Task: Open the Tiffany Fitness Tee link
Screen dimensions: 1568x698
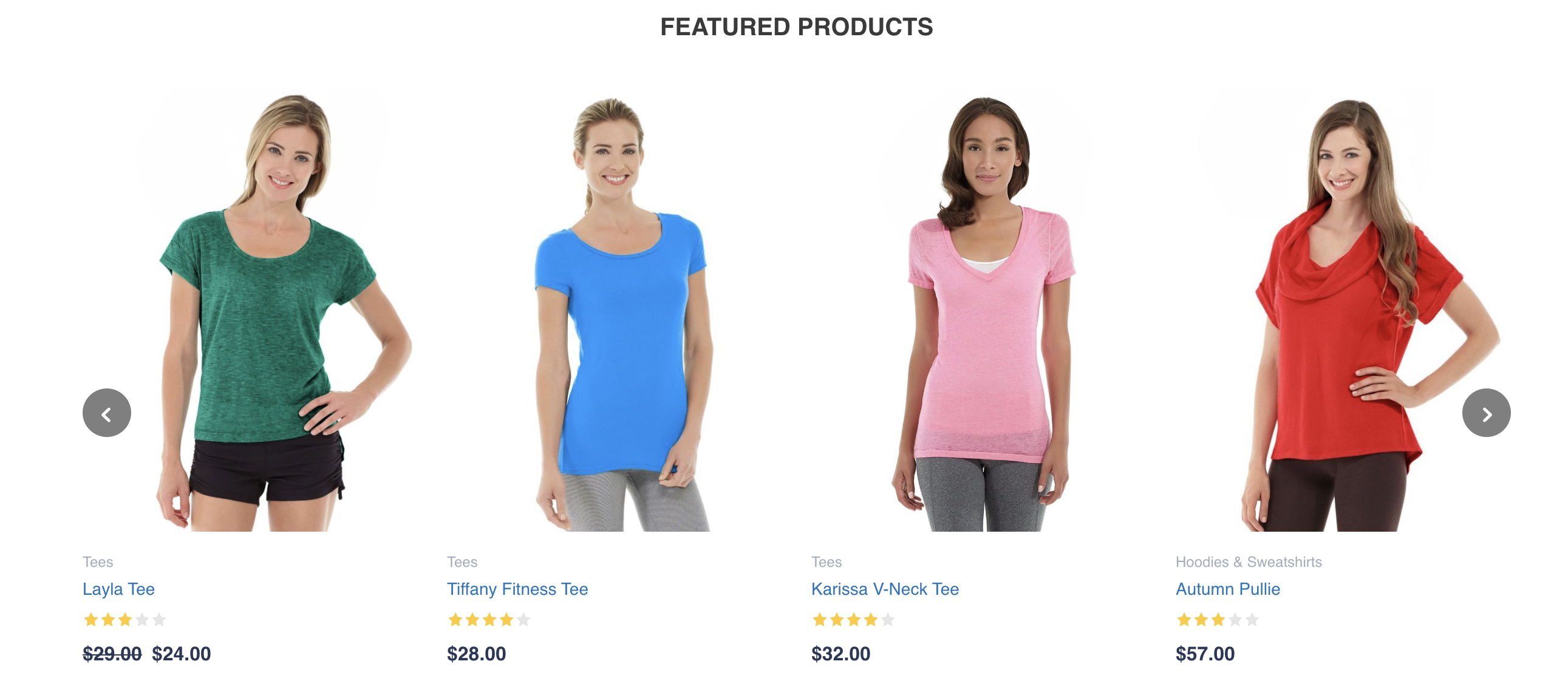Action: (517, 589)
